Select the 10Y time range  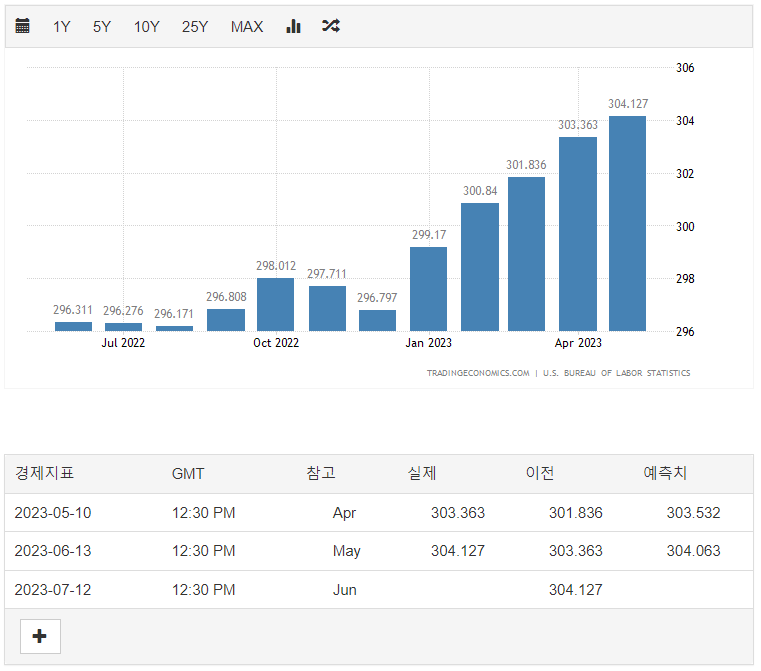(147, 27)
